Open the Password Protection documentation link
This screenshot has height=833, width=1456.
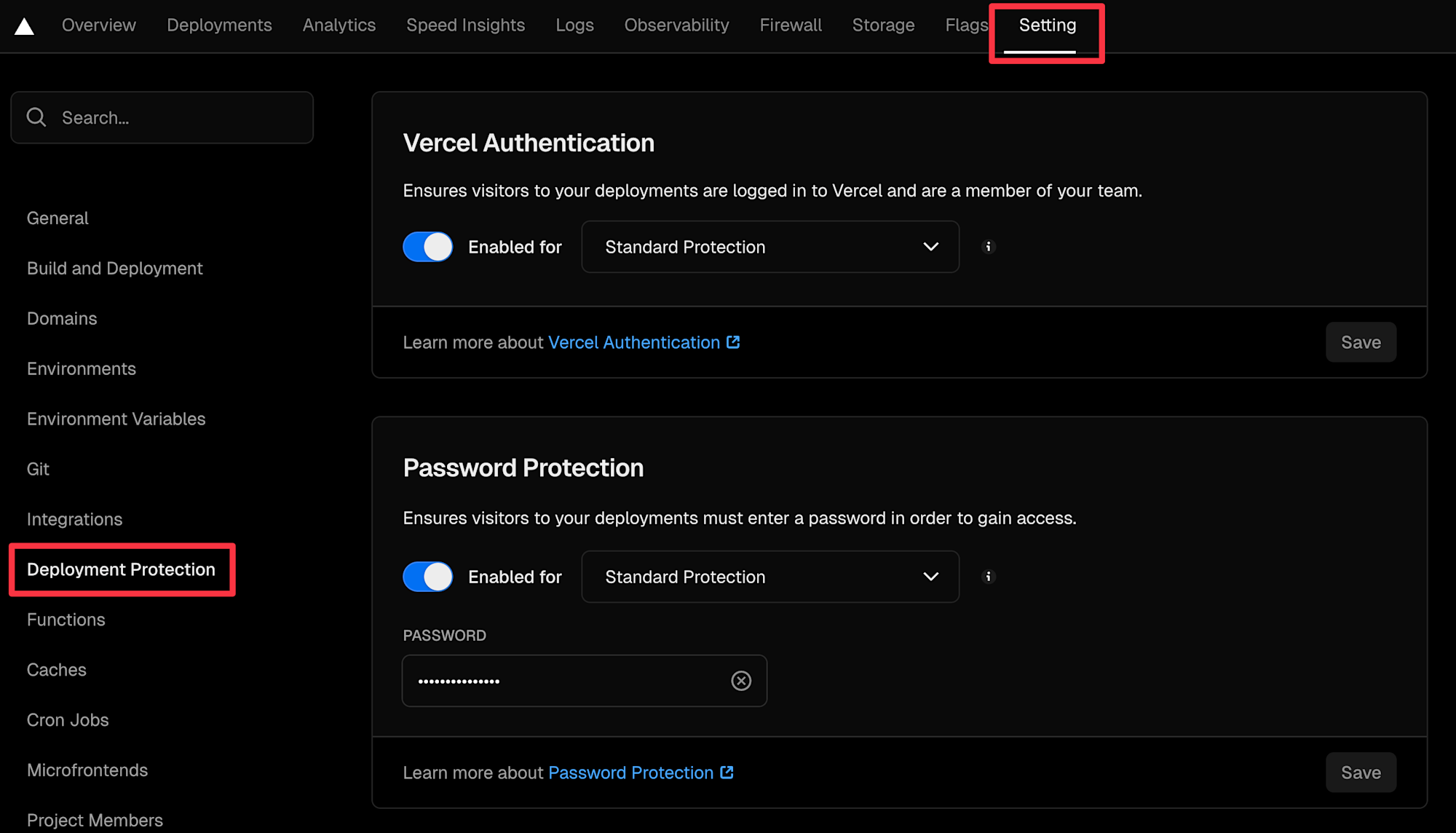[630, 773]
